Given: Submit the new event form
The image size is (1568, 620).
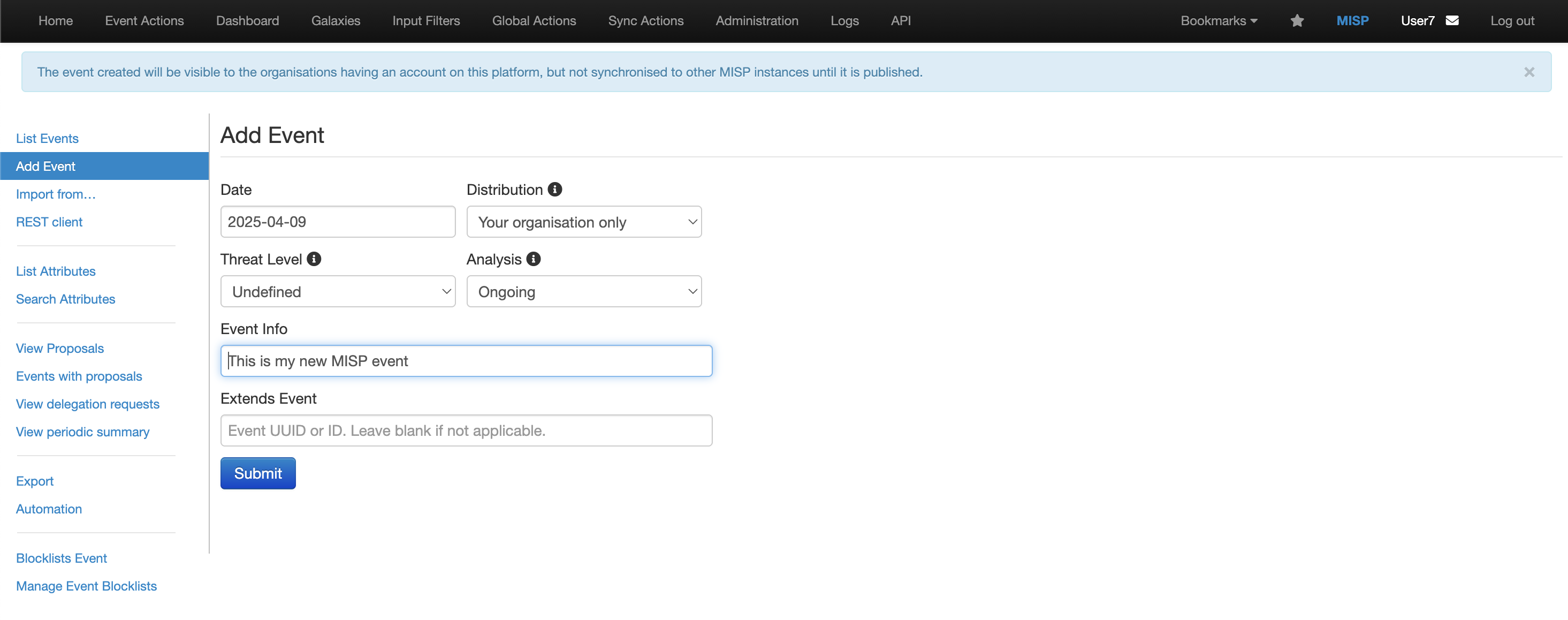Looking at the screenshot, I should 257,473.
